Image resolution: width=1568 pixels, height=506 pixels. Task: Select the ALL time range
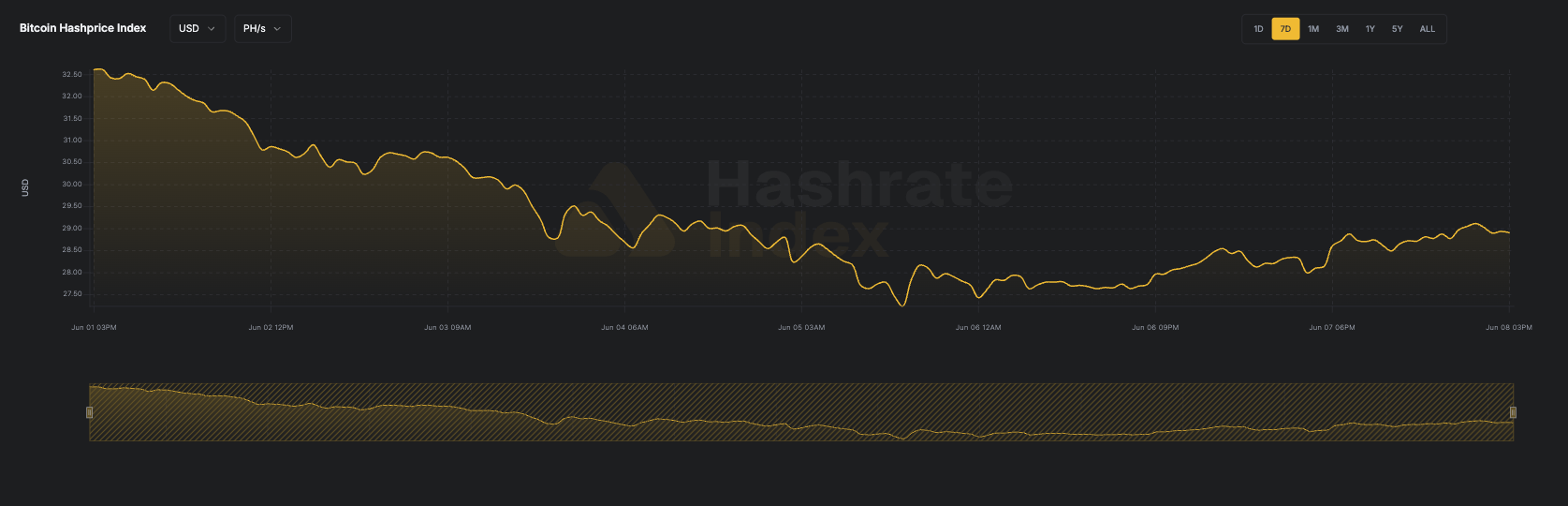[1427, 29]
